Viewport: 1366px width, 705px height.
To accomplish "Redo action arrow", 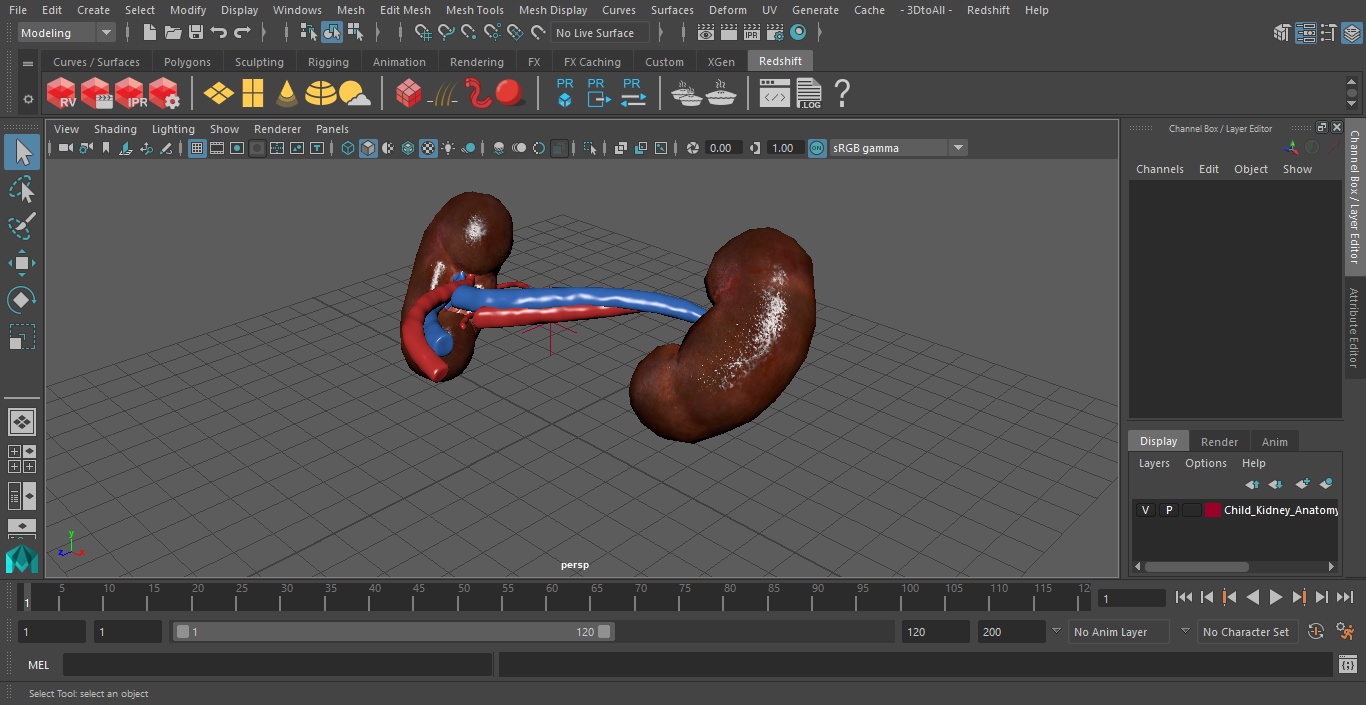I will click(242, 33).
